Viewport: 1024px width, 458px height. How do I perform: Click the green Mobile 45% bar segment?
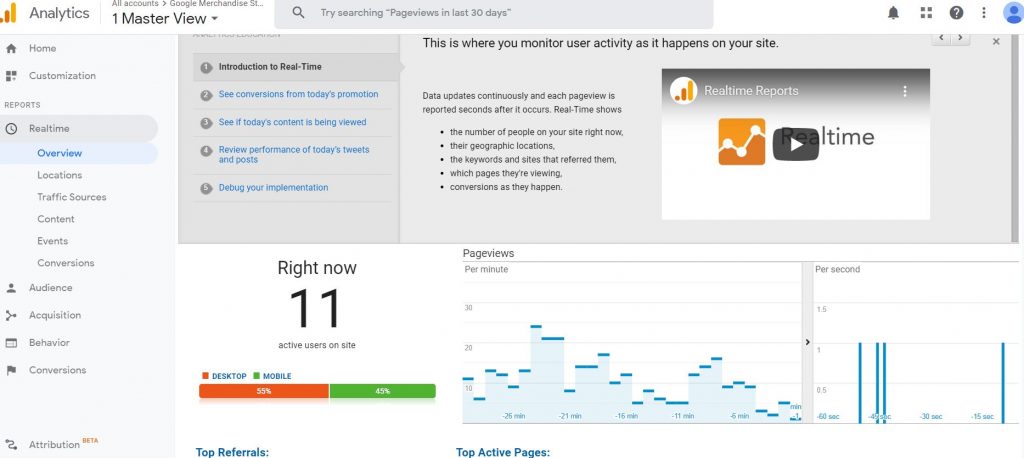(x=383, y=391)
